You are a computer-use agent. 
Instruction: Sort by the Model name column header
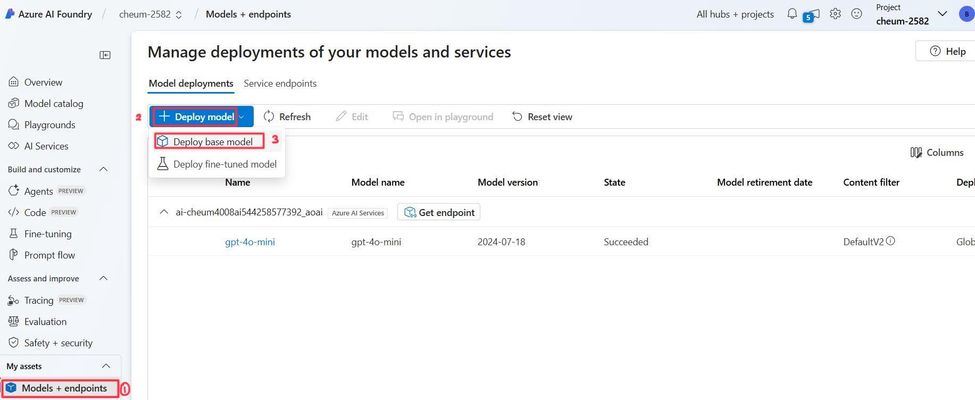point(378,182)
